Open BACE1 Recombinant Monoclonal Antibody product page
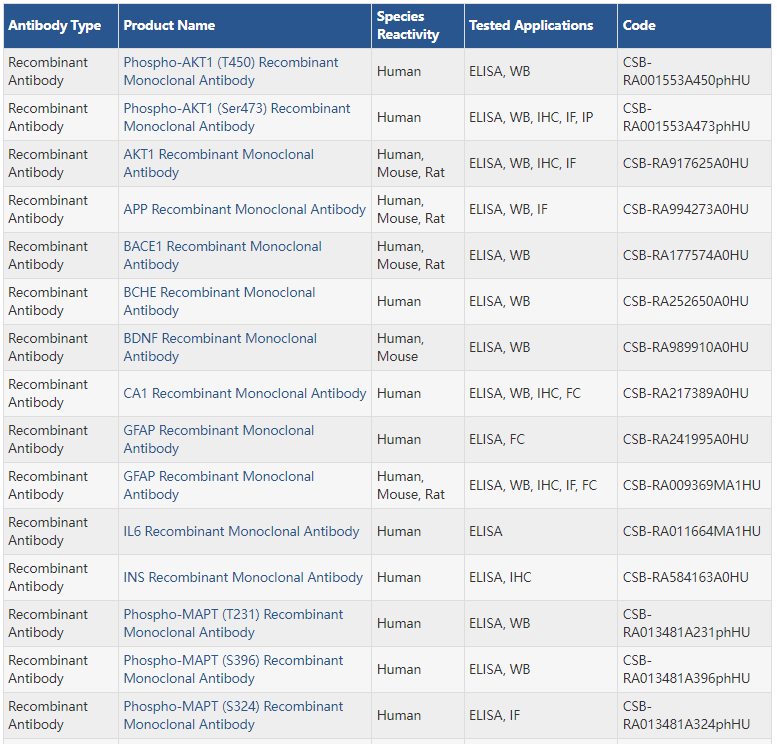 coord(222,247)
